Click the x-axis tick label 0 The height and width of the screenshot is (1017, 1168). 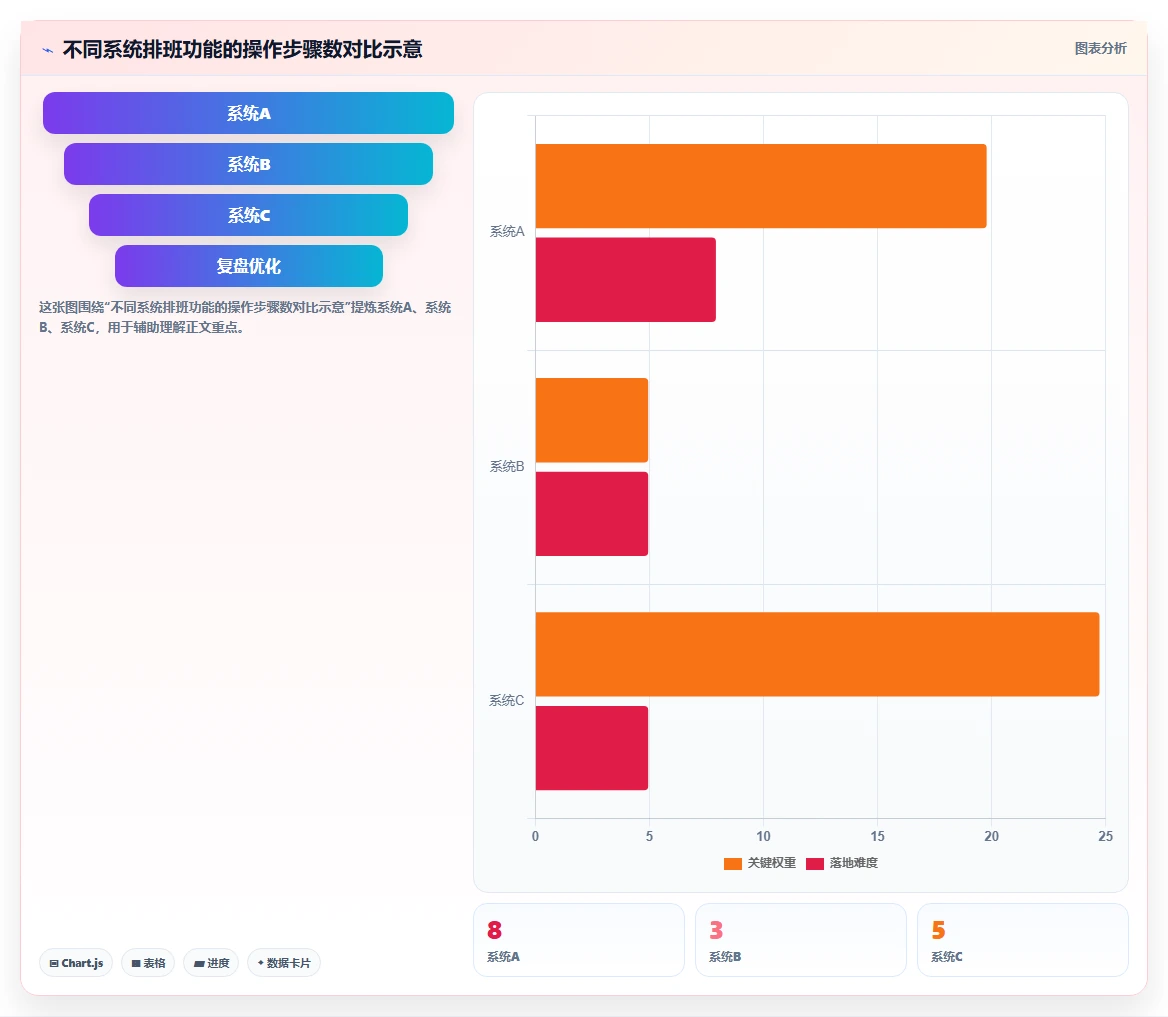tap(536, 836)
